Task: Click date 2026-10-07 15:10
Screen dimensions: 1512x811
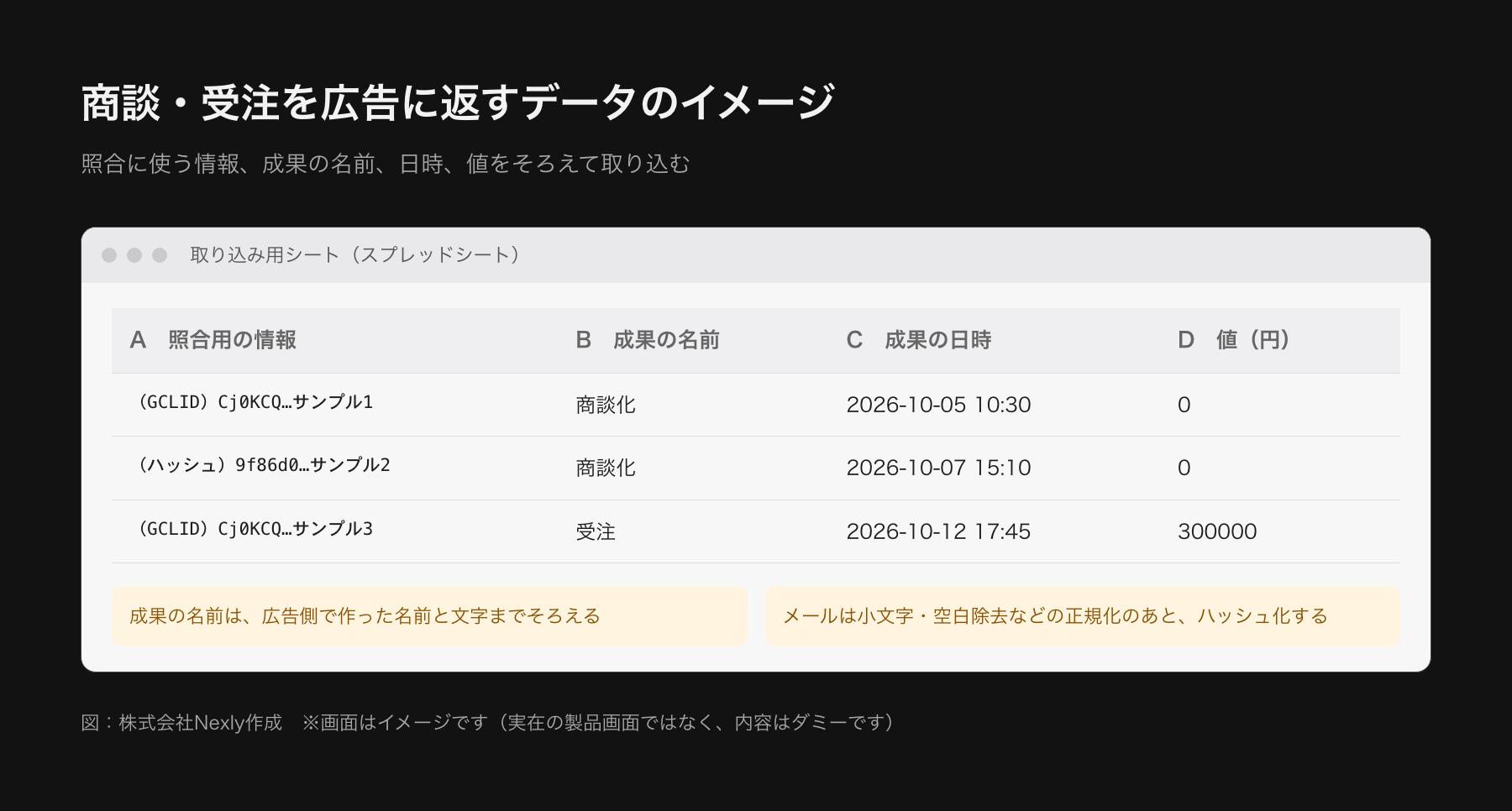Action: [938, 468]
